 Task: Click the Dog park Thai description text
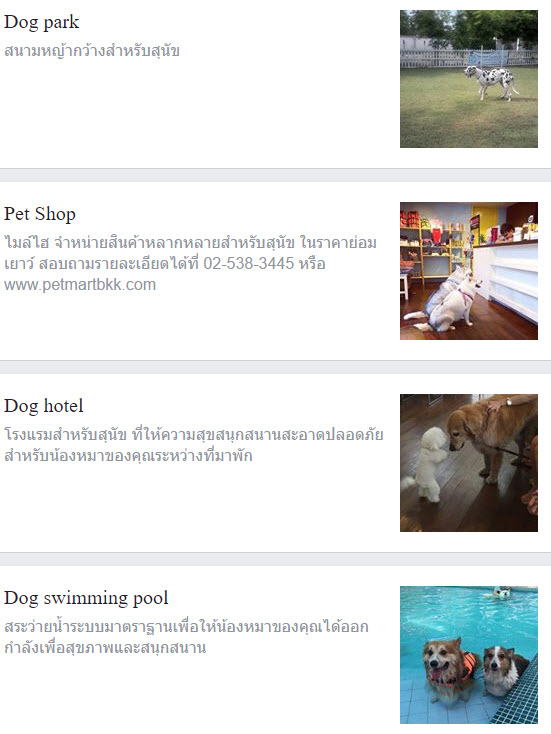(92, 50)
